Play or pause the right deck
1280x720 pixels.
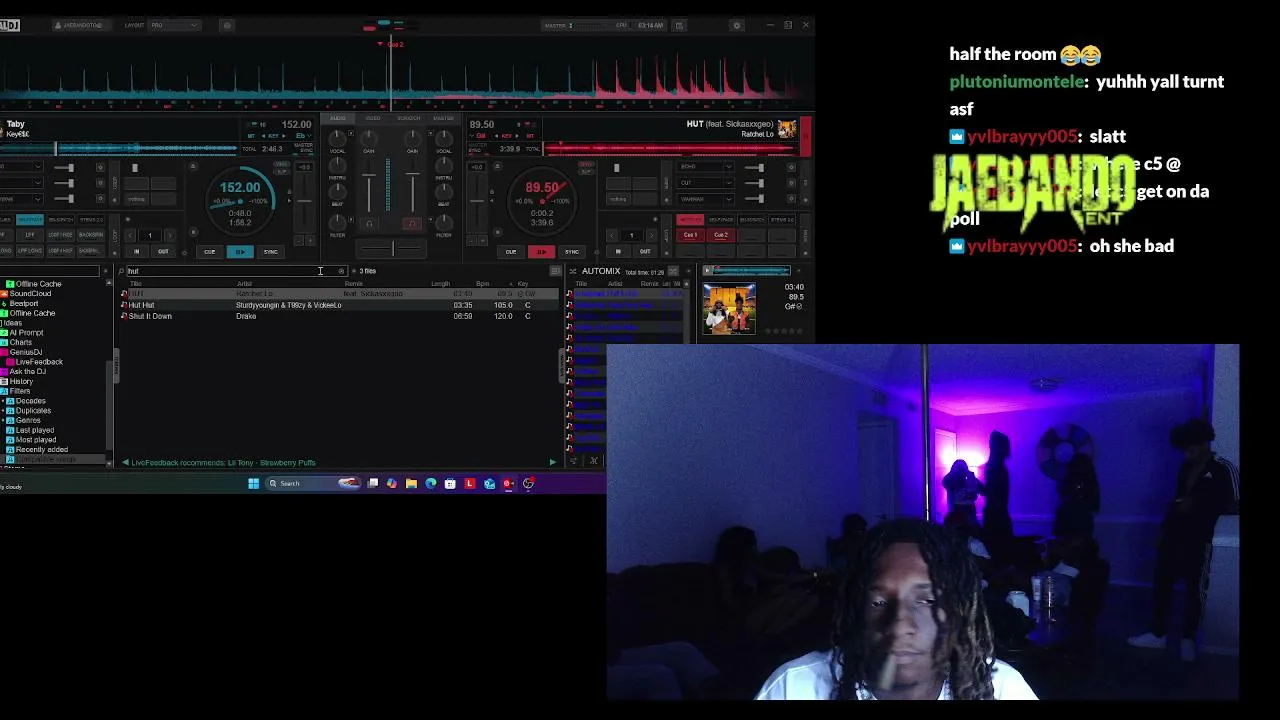(x=541, y=252)
